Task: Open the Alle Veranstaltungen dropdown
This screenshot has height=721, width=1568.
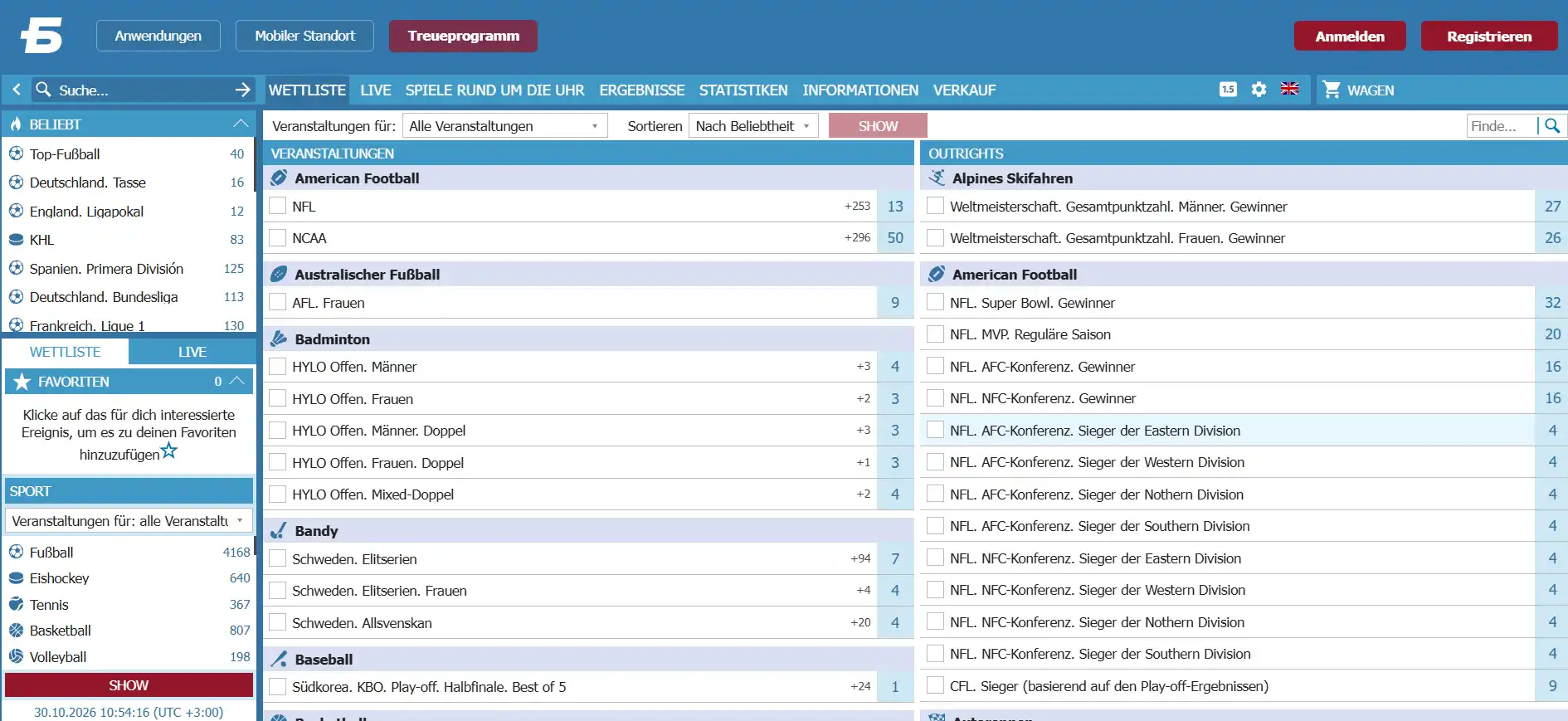Action: pyautogui.click(x=505, y=126)
